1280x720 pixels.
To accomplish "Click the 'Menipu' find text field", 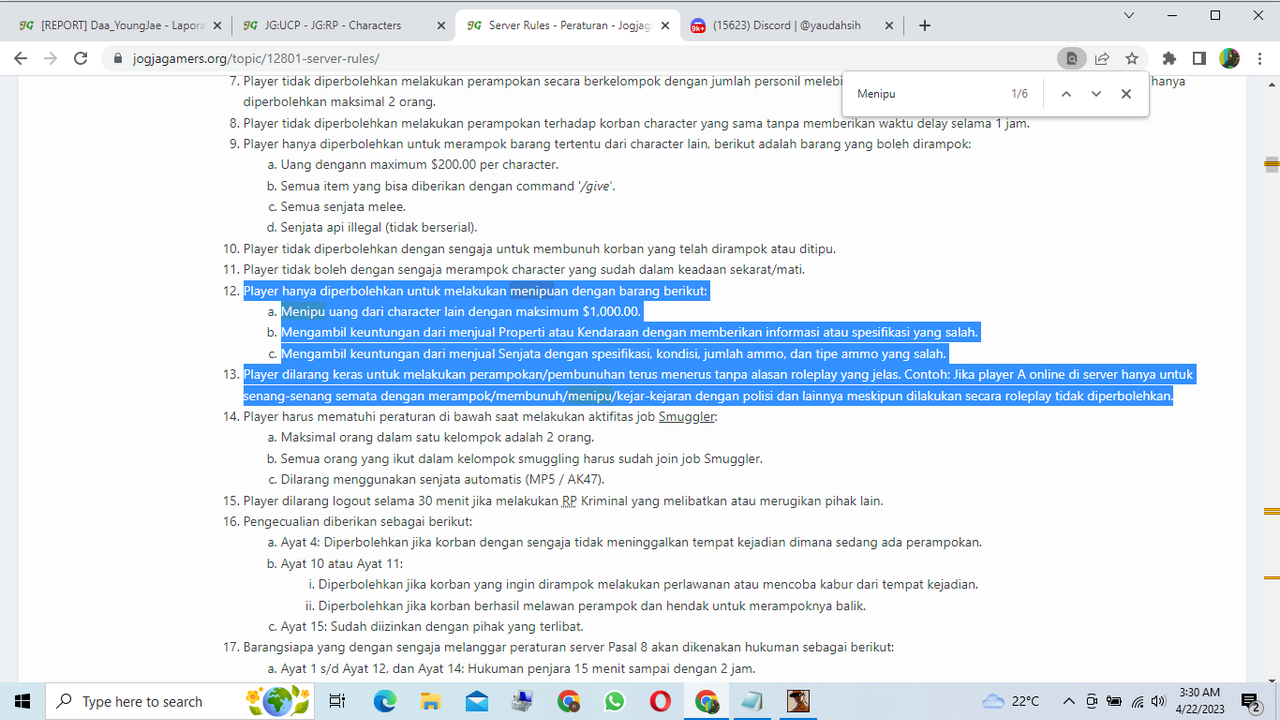I will tap(925, 94).
